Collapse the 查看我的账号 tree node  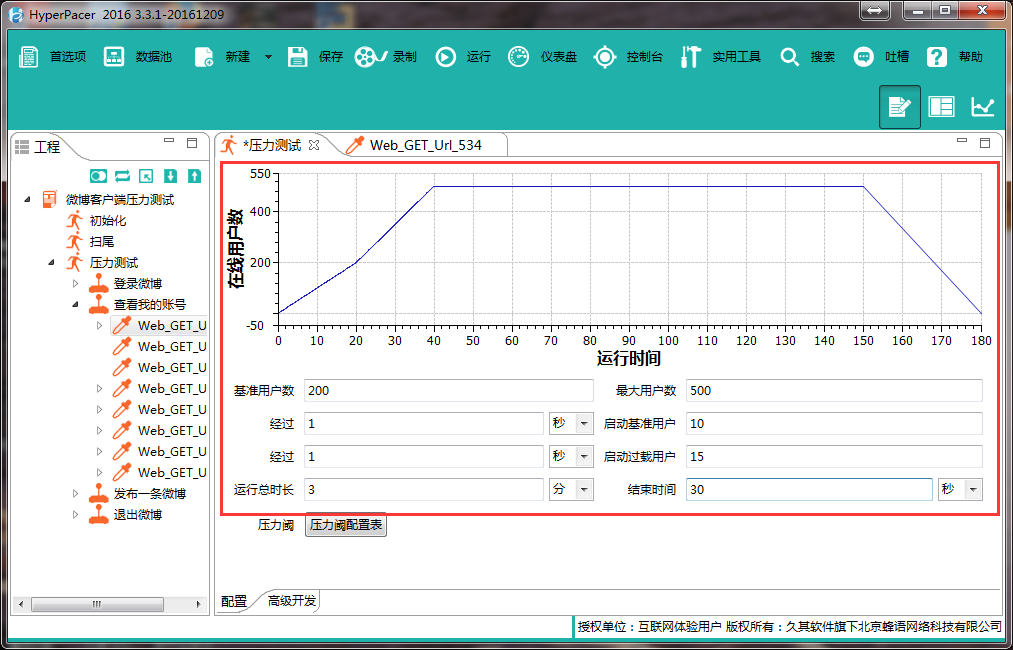(x=75, y=304)
